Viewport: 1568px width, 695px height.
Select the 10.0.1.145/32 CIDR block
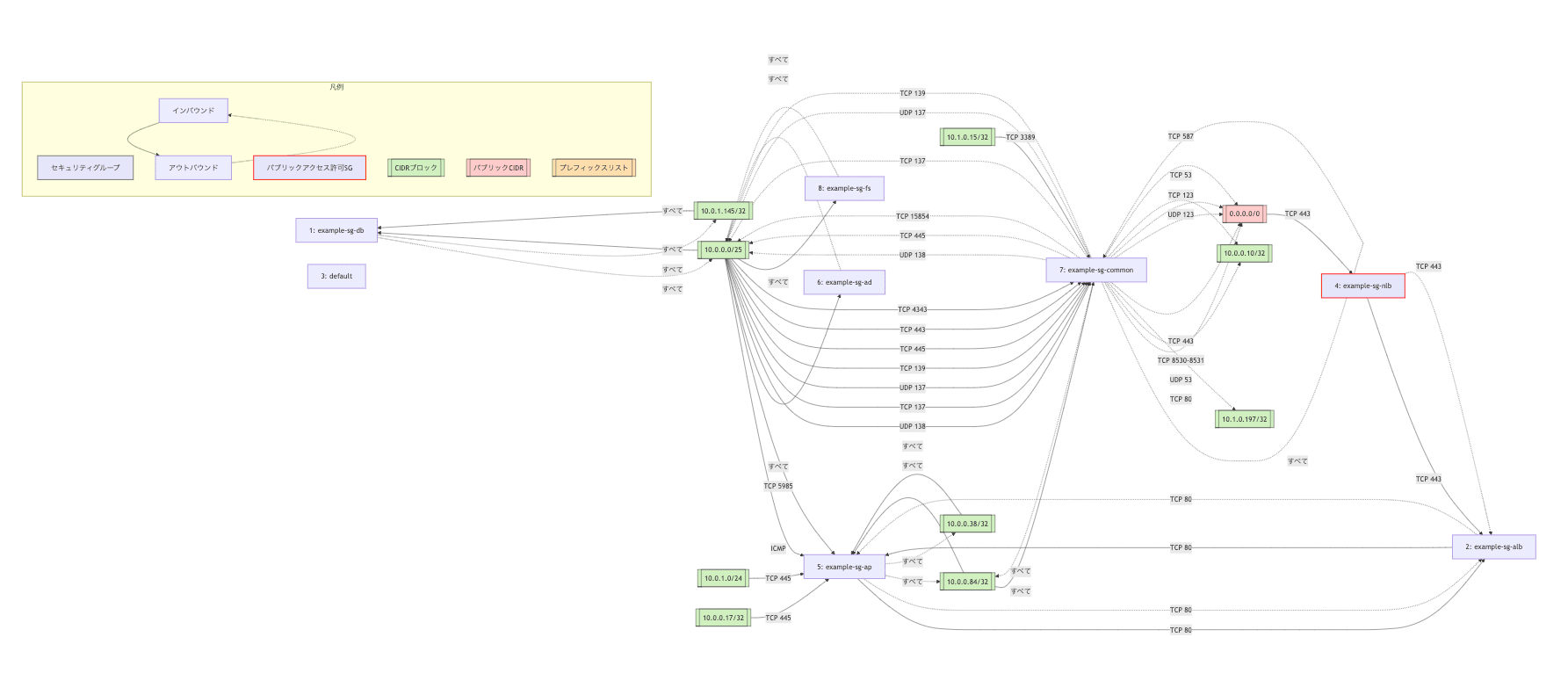pyautogui.click(x=723, y=211)
